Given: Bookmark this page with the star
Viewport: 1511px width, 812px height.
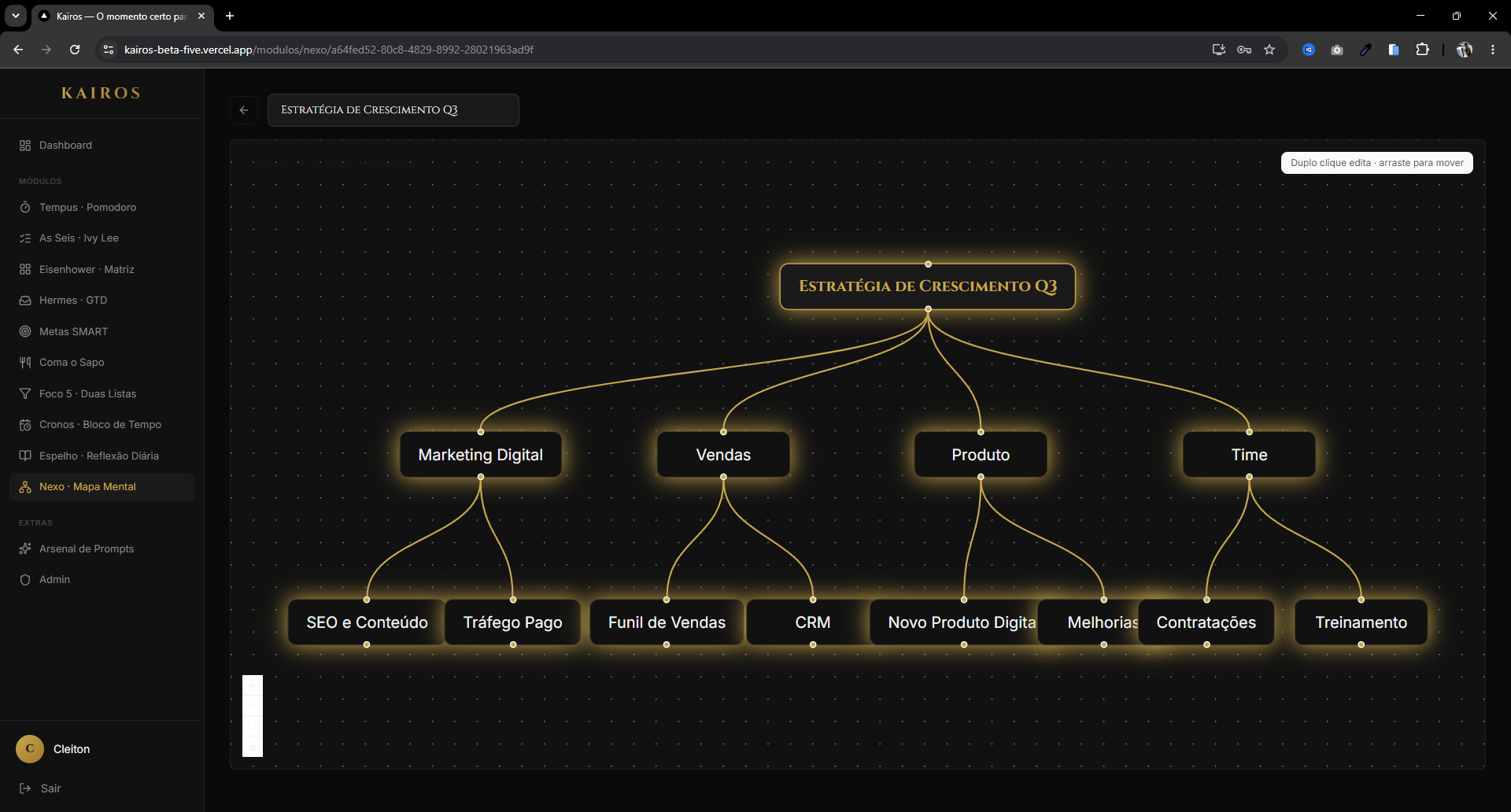Looking at the screenshot, I should pos(1269,50).
